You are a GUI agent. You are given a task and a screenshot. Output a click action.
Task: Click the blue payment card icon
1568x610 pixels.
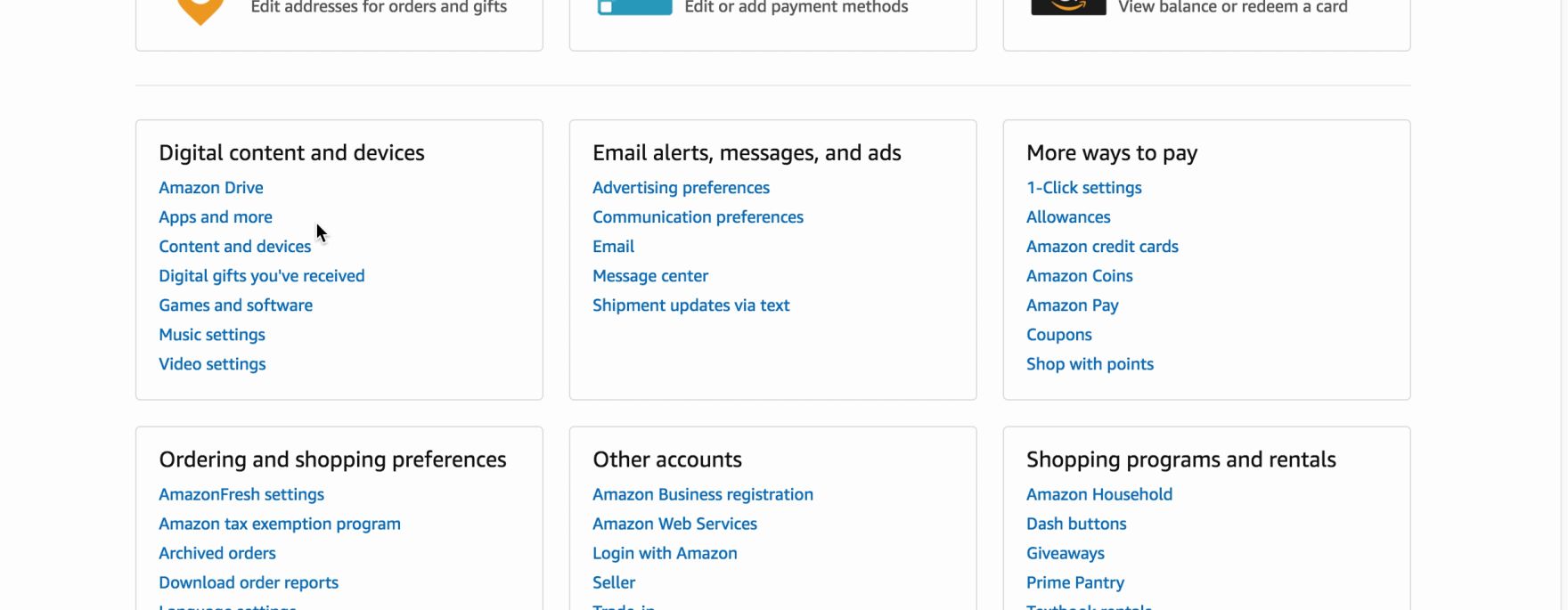[634, 7]
